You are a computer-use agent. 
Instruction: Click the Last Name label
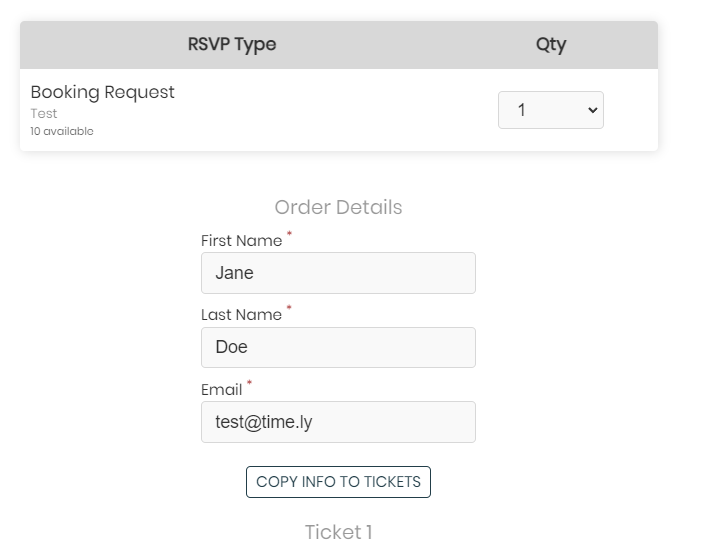coord(241,315)
